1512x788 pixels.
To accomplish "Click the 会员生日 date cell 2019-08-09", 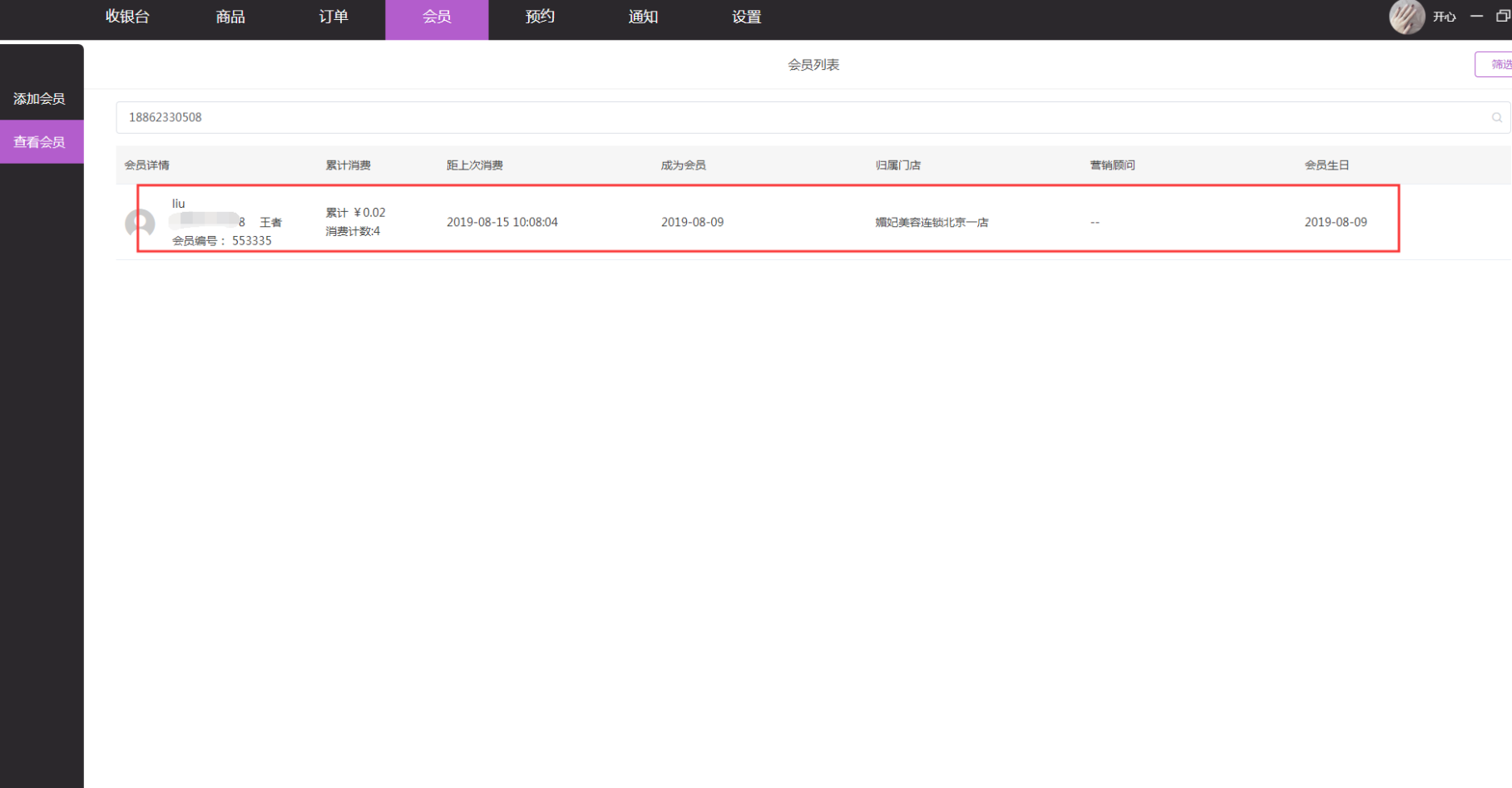I will [x=1336, y=222].
